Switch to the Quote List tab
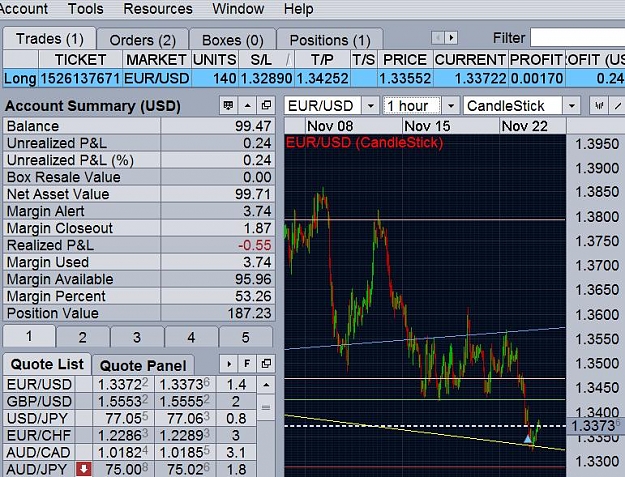Screen dimensions: 625x477 (x=47, y=364)
